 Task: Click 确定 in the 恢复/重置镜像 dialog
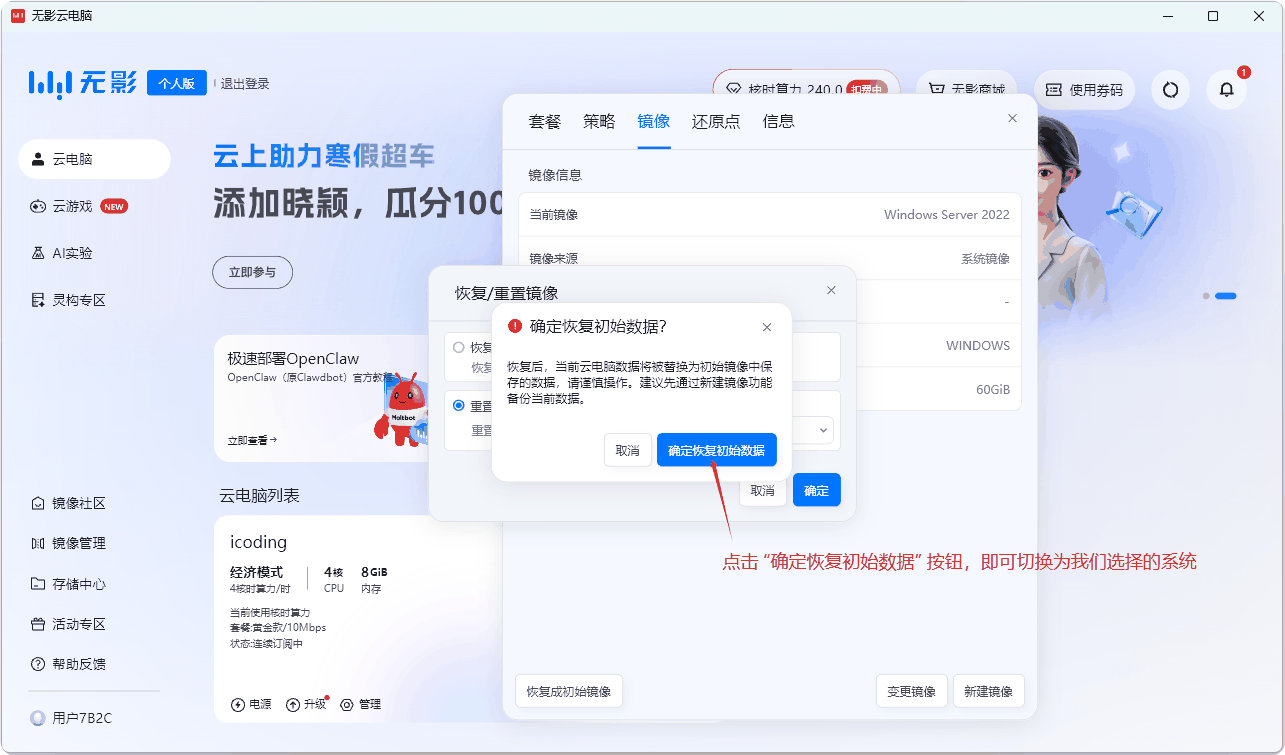point(817,490)
